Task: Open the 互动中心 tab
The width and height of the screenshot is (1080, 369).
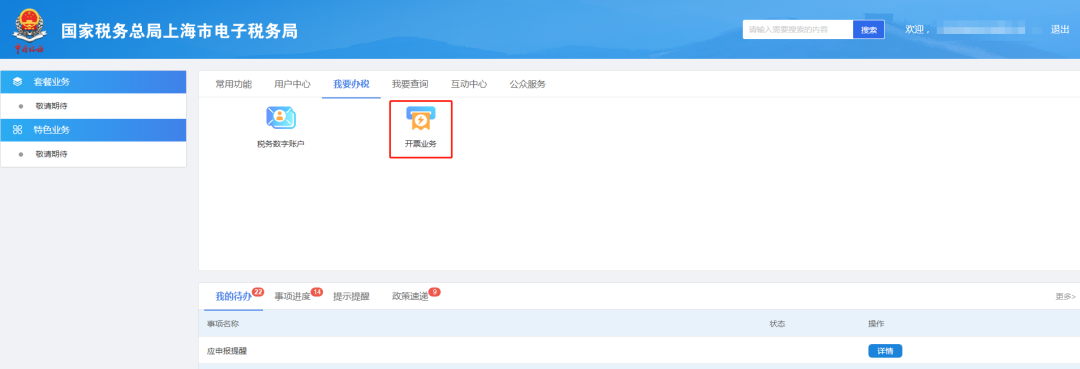Action: click(x=469, y=84)
